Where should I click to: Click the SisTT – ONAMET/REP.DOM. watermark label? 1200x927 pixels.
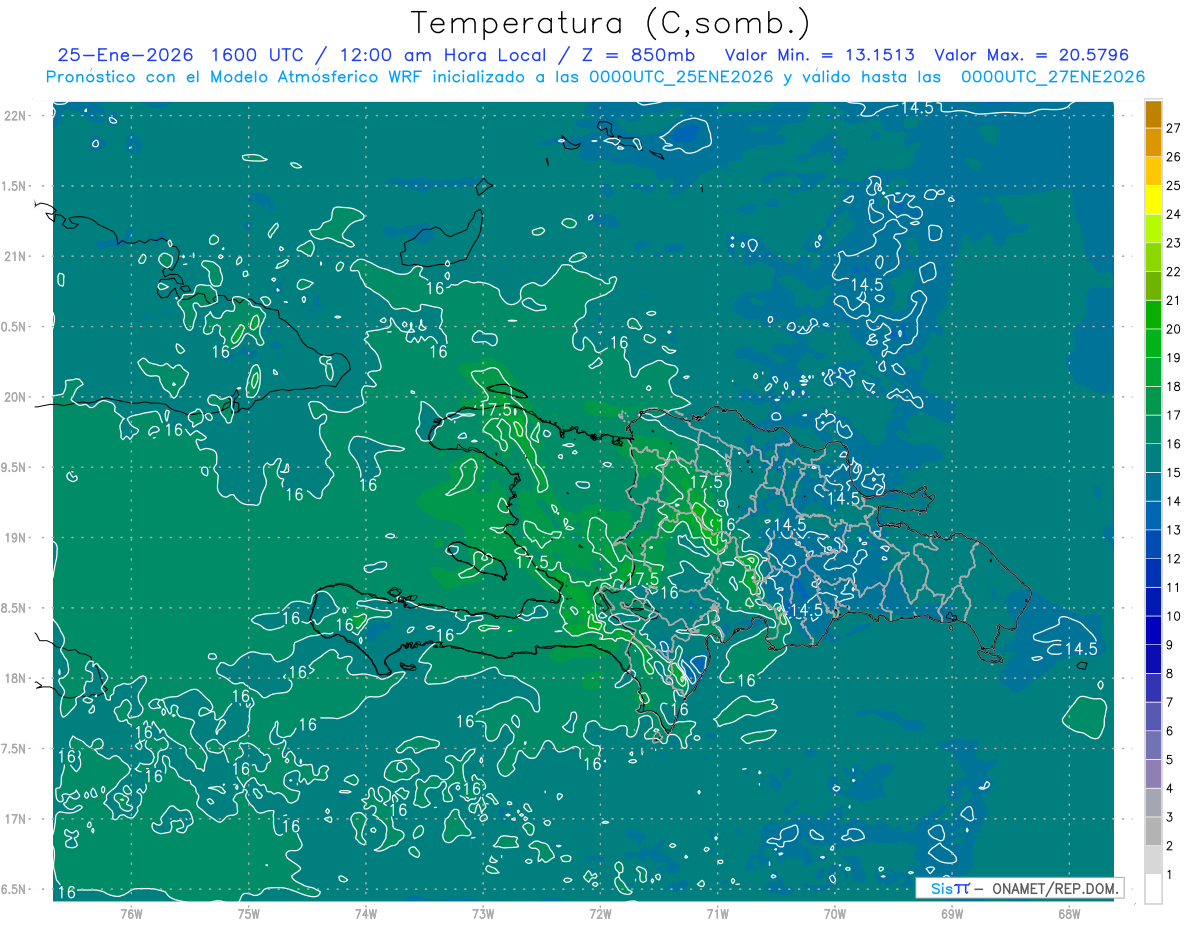pyautogui.click(x=1021, y=888)
